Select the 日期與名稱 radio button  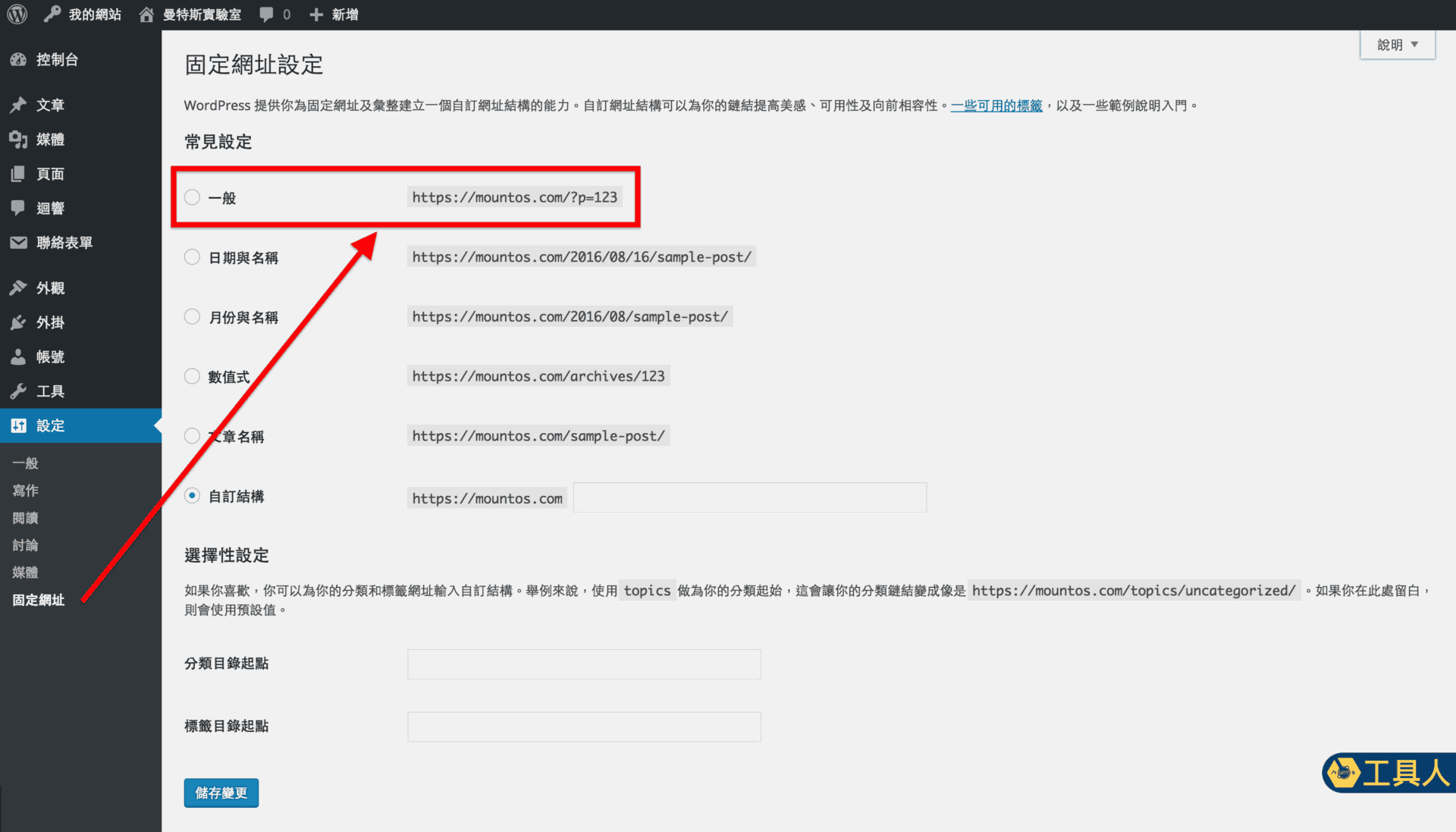pyautogui.click(x=192, y=257)
